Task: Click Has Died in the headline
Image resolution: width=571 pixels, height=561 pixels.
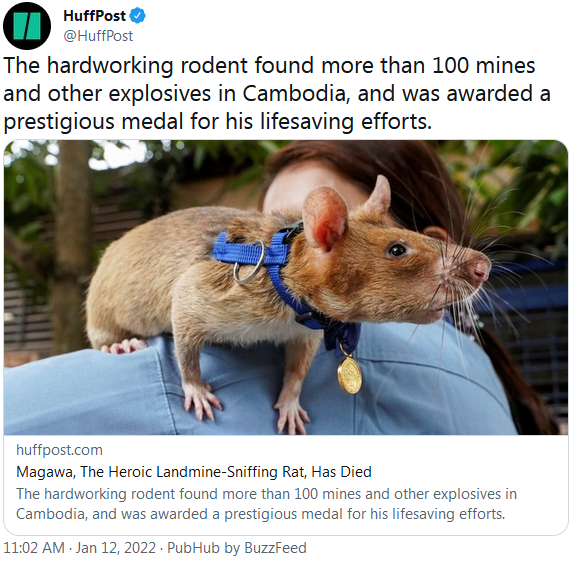Action: [341, 472]
